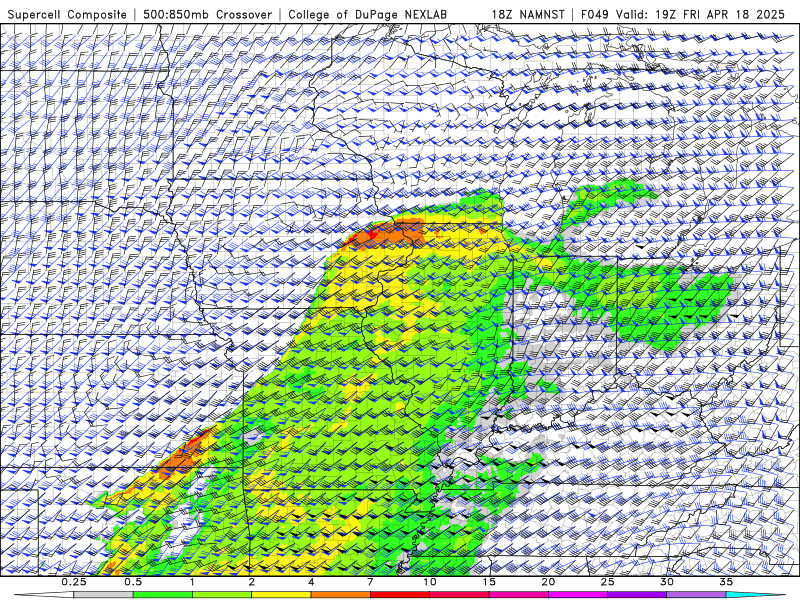The width and height of the screenshot is (800, 600).
Task: Select the cyan above-35 color bar arrow
Action: click(x=755, y=595)
